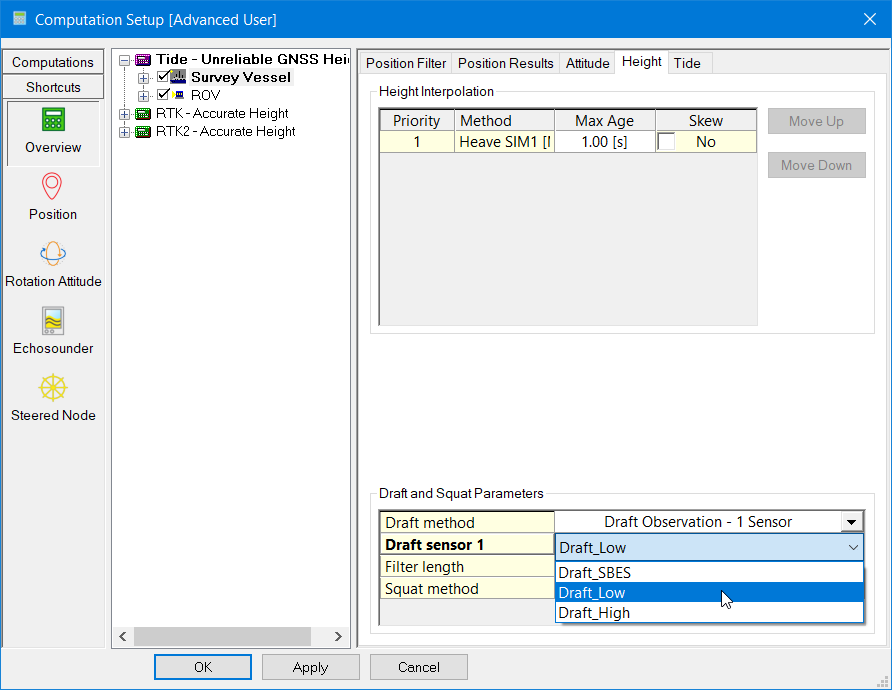892x690 pixels.
Task: Click the Steered Node wheel icon
Action: coord(53,388)
